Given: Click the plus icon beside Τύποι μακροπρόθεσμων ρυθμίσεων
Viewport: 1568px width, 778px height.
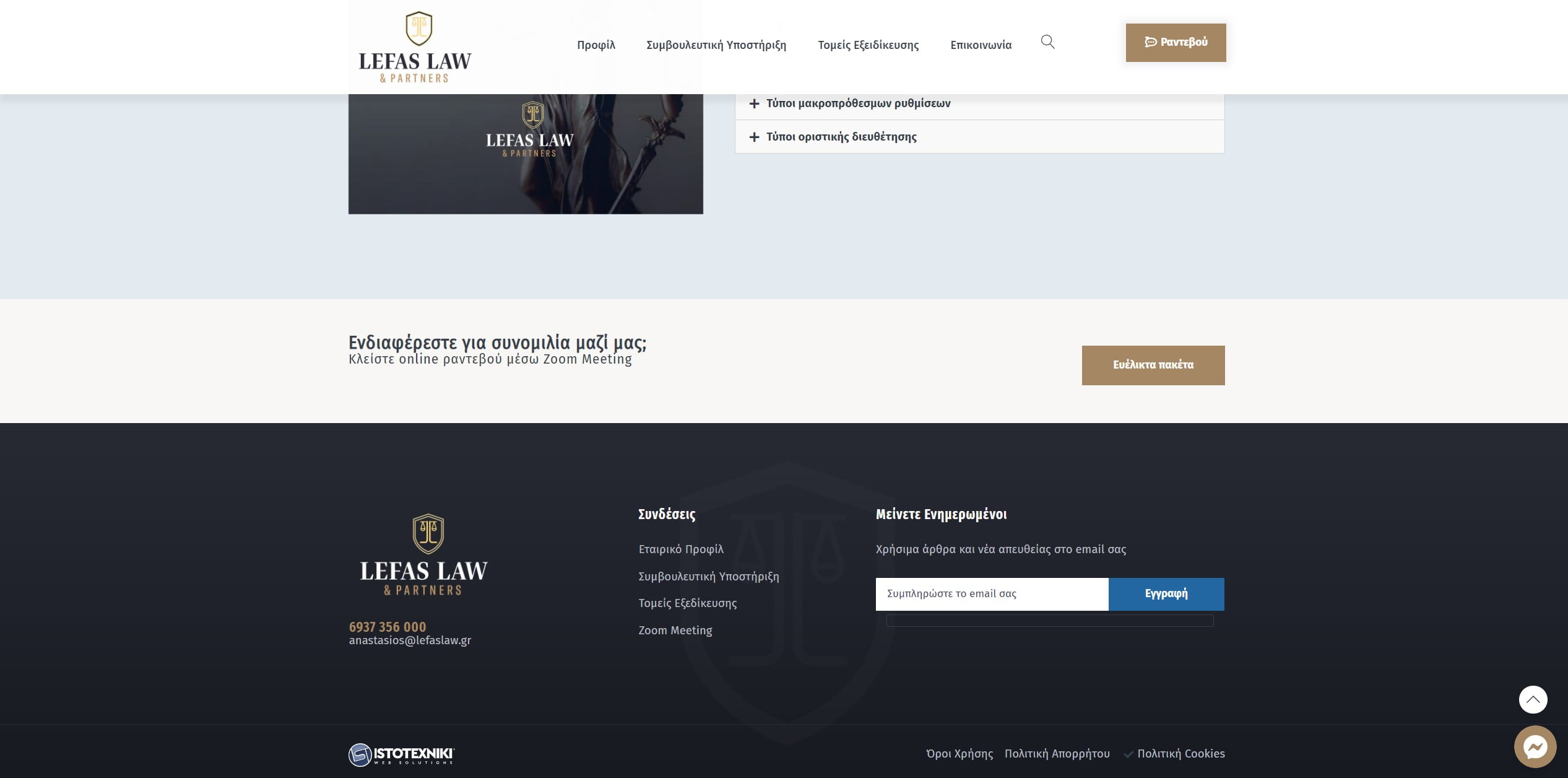Looking at the screenshot, I should [754, 103].
